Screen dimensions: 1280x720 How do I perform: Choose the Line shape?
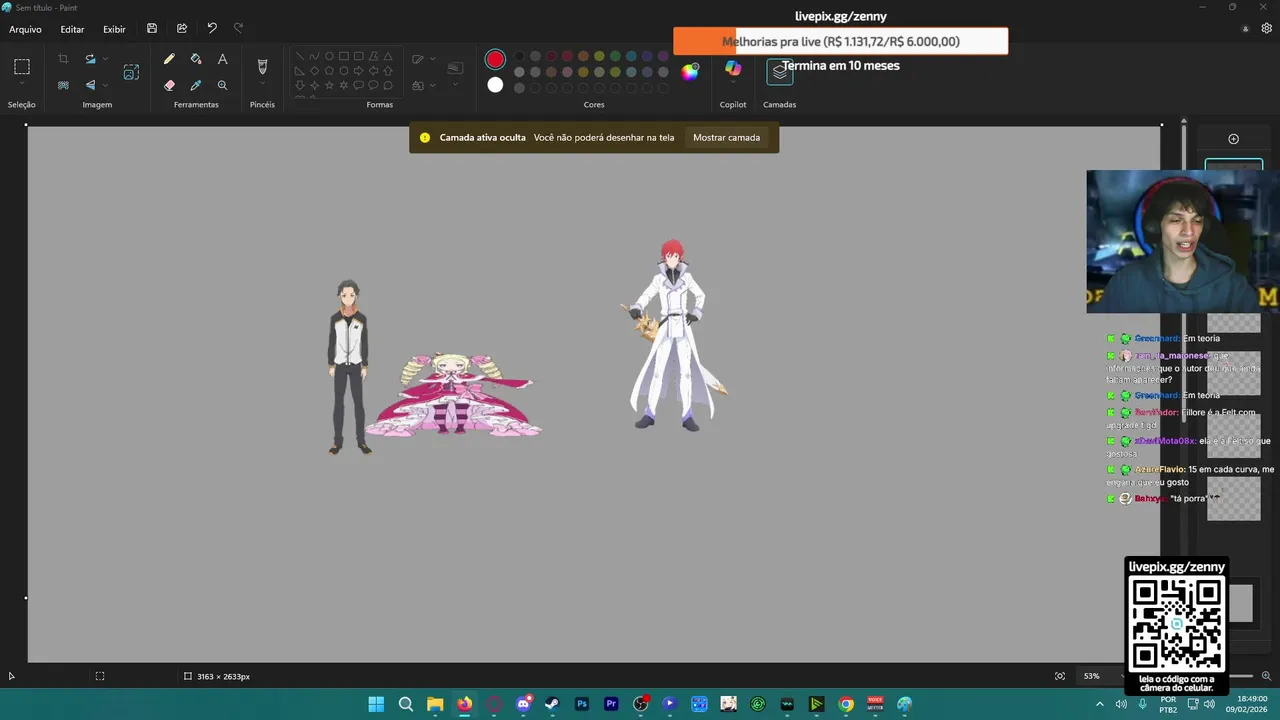pyautogui.click(x=300, y=56)
